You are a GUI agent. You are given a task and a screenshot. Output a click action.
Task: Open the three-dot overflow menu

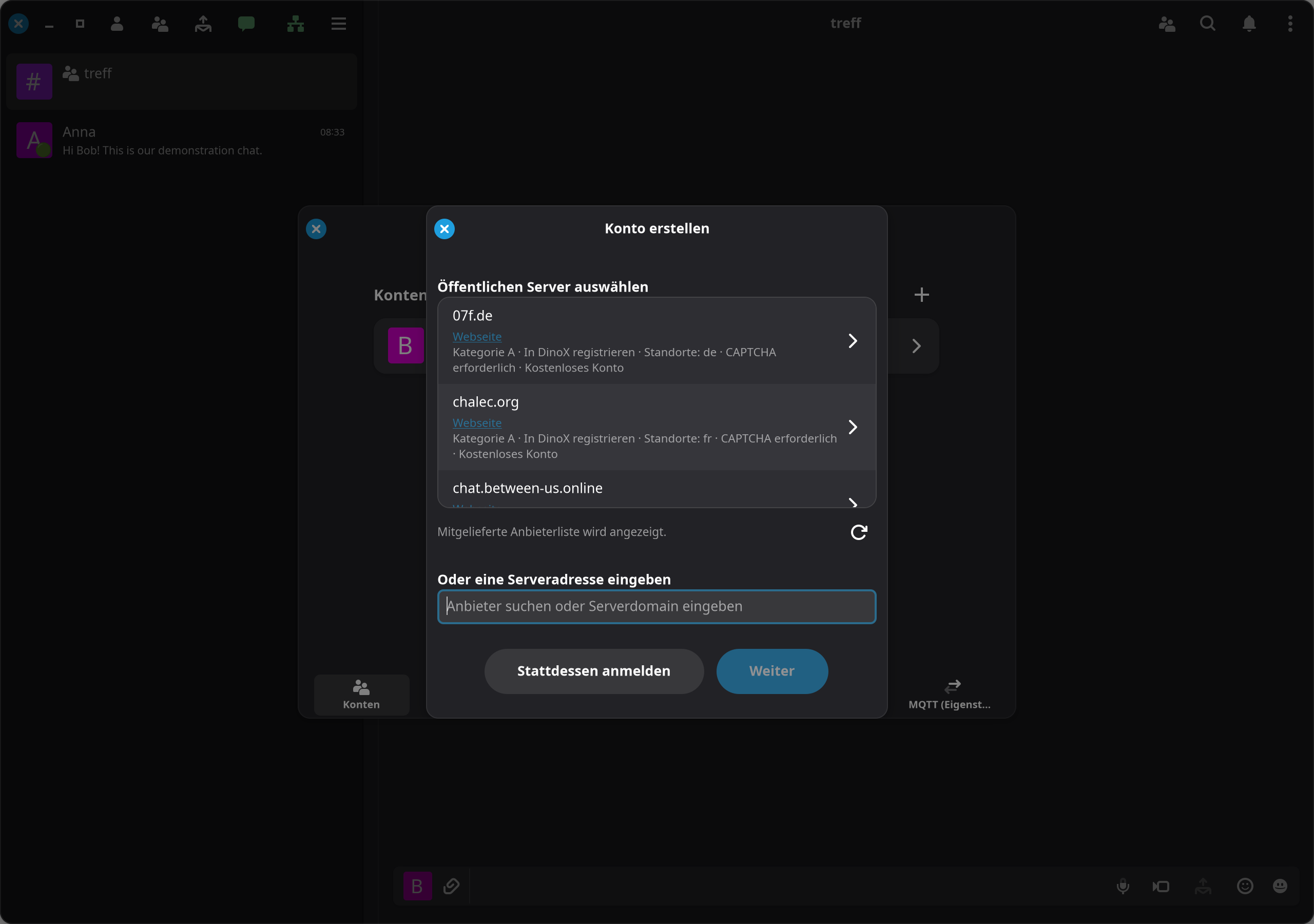pos(1290,24)
